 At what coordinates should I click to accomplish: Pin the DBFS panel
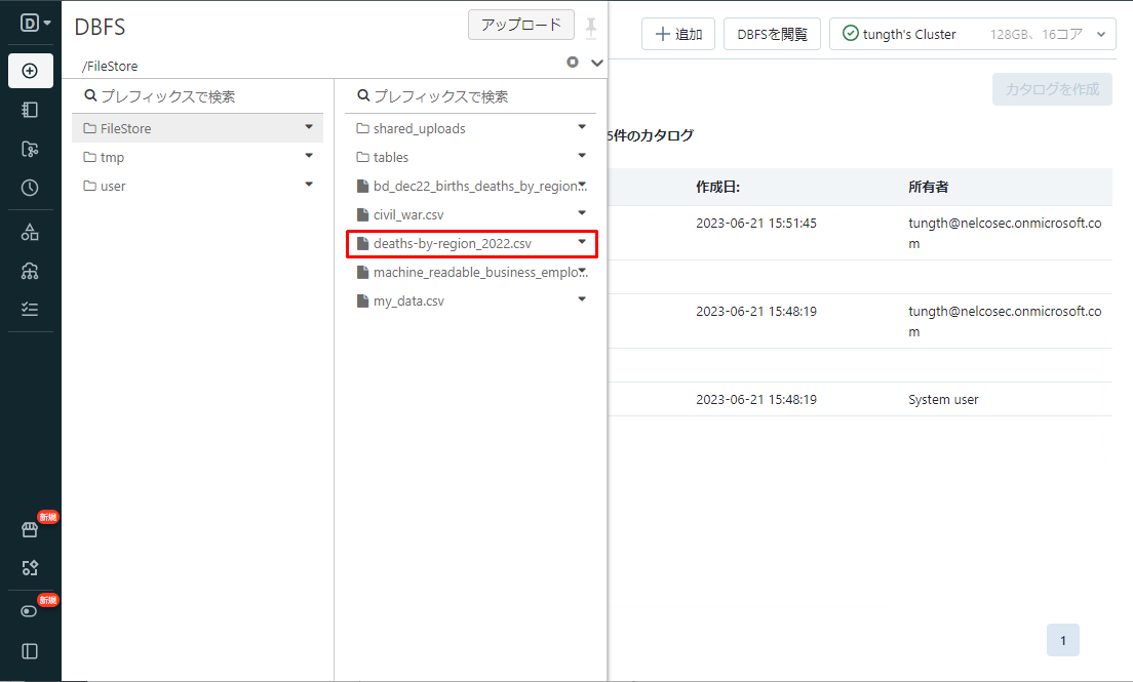click(x=591, y=28)
